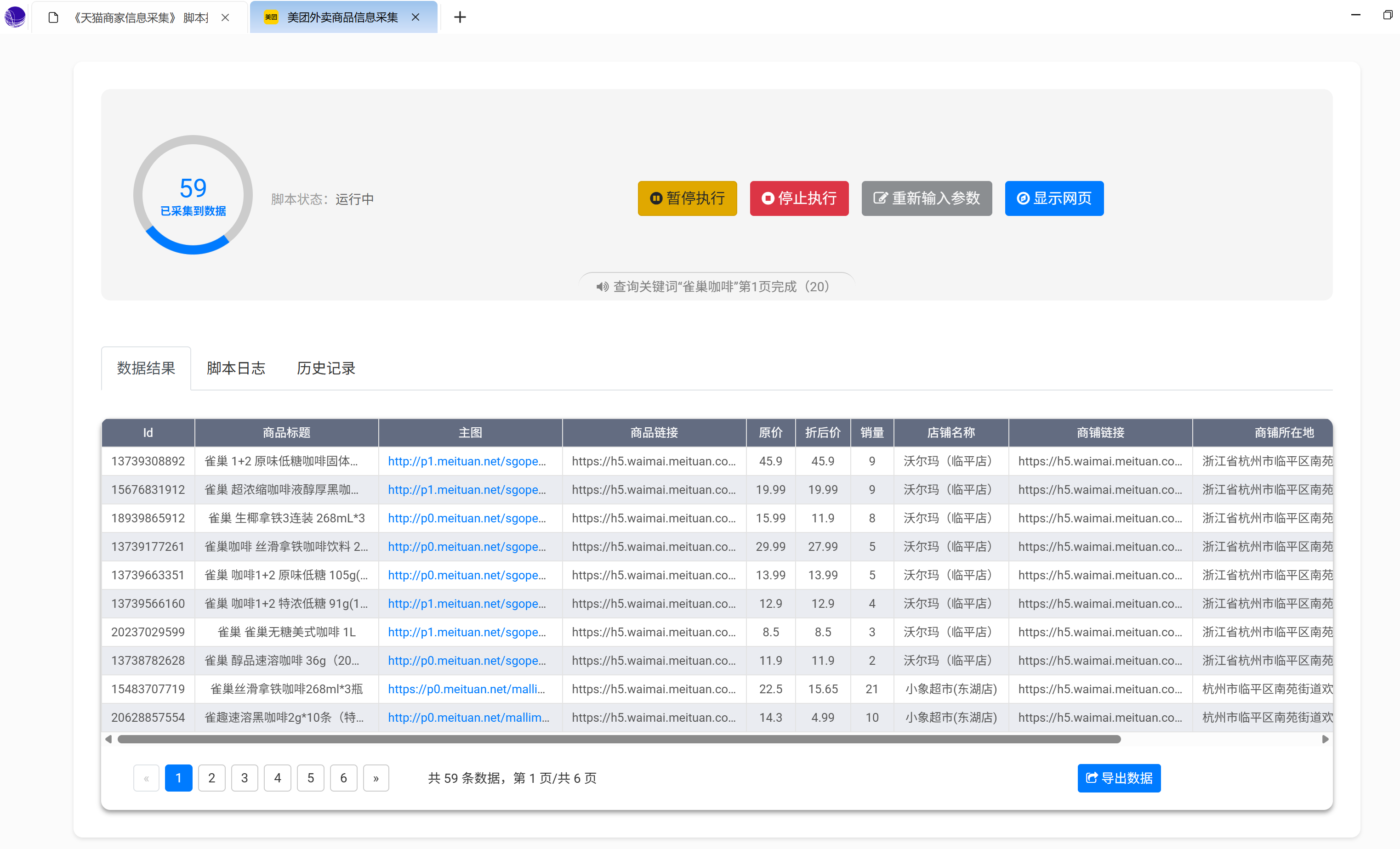Select cell 雀巢 雀巢无糖美式咖啡 1L
1400x849 pixels.
[x=286, y=632]
